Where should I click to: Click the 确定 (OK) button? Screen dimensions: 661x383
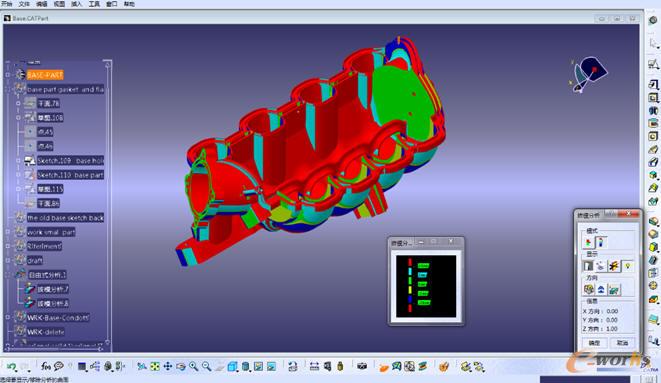(594, 343)
